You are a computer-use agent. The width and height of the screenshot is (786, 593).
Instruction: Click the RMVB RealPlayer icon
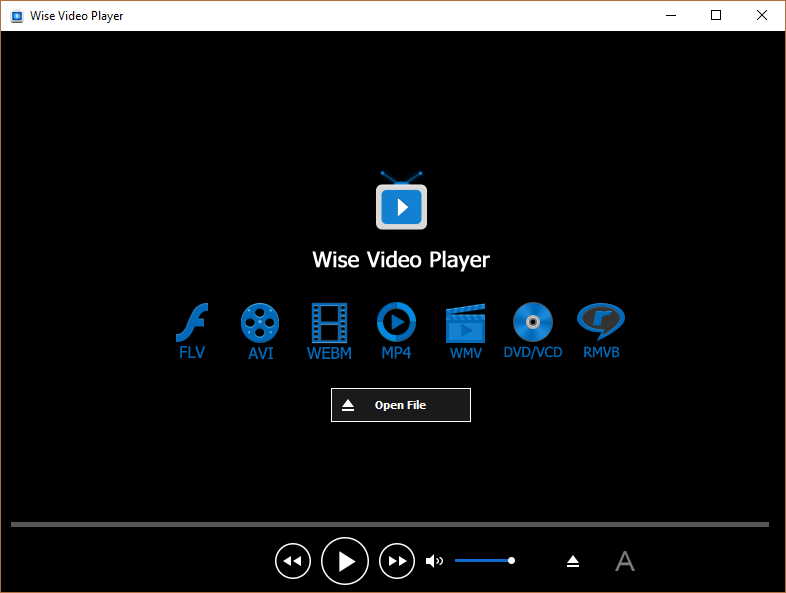pyautogui.click(x=601, y=321)
